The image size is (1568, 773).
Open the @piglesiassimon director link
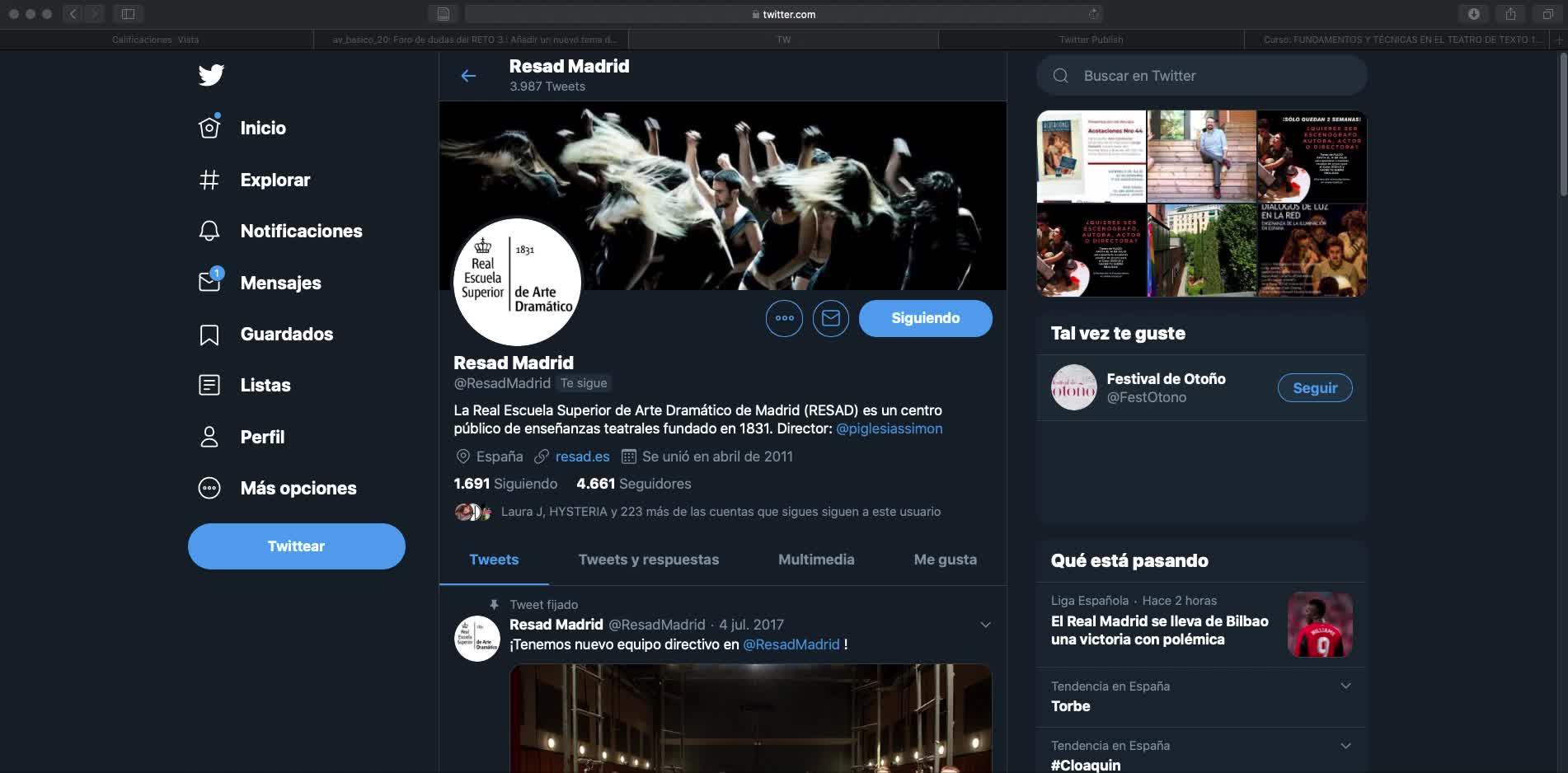(x=889, y=429)
